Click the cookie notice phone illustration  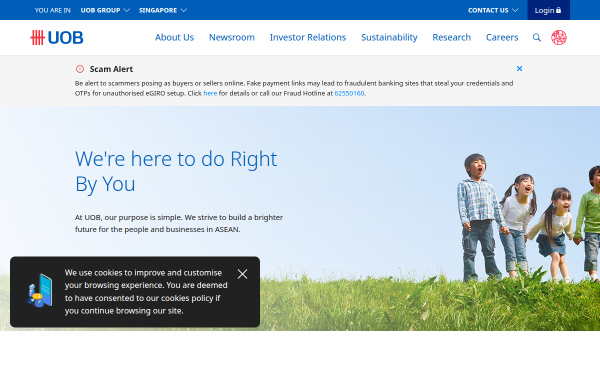39,291
